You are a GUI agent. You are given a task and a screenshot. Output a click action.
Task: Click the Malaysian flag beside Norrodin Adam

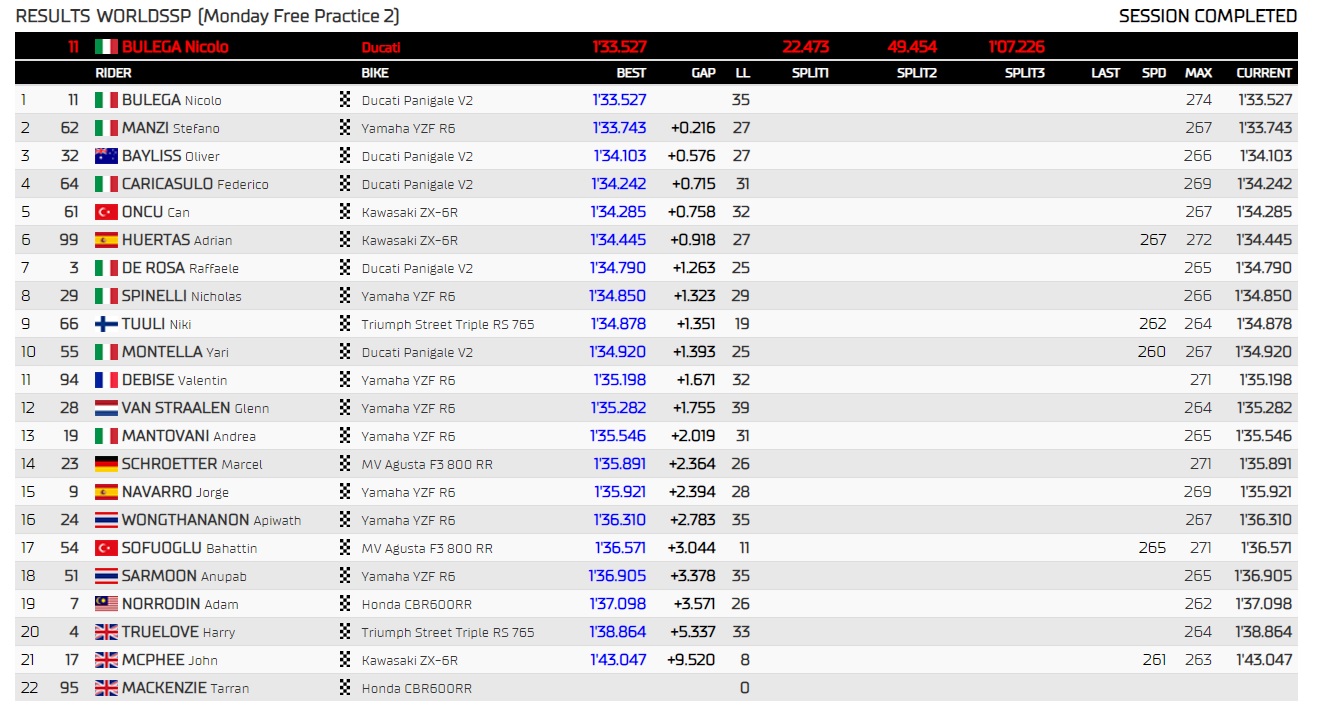click(x=106, y=604)
